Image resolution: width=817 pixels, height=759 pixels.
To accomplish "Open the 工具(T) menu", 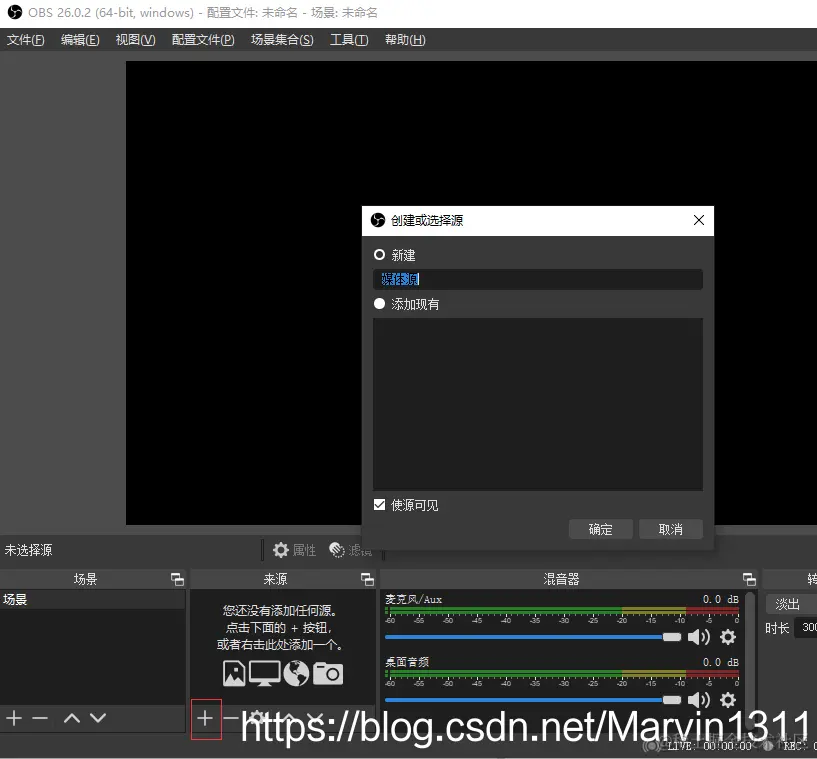I will (x=349, y=40).
